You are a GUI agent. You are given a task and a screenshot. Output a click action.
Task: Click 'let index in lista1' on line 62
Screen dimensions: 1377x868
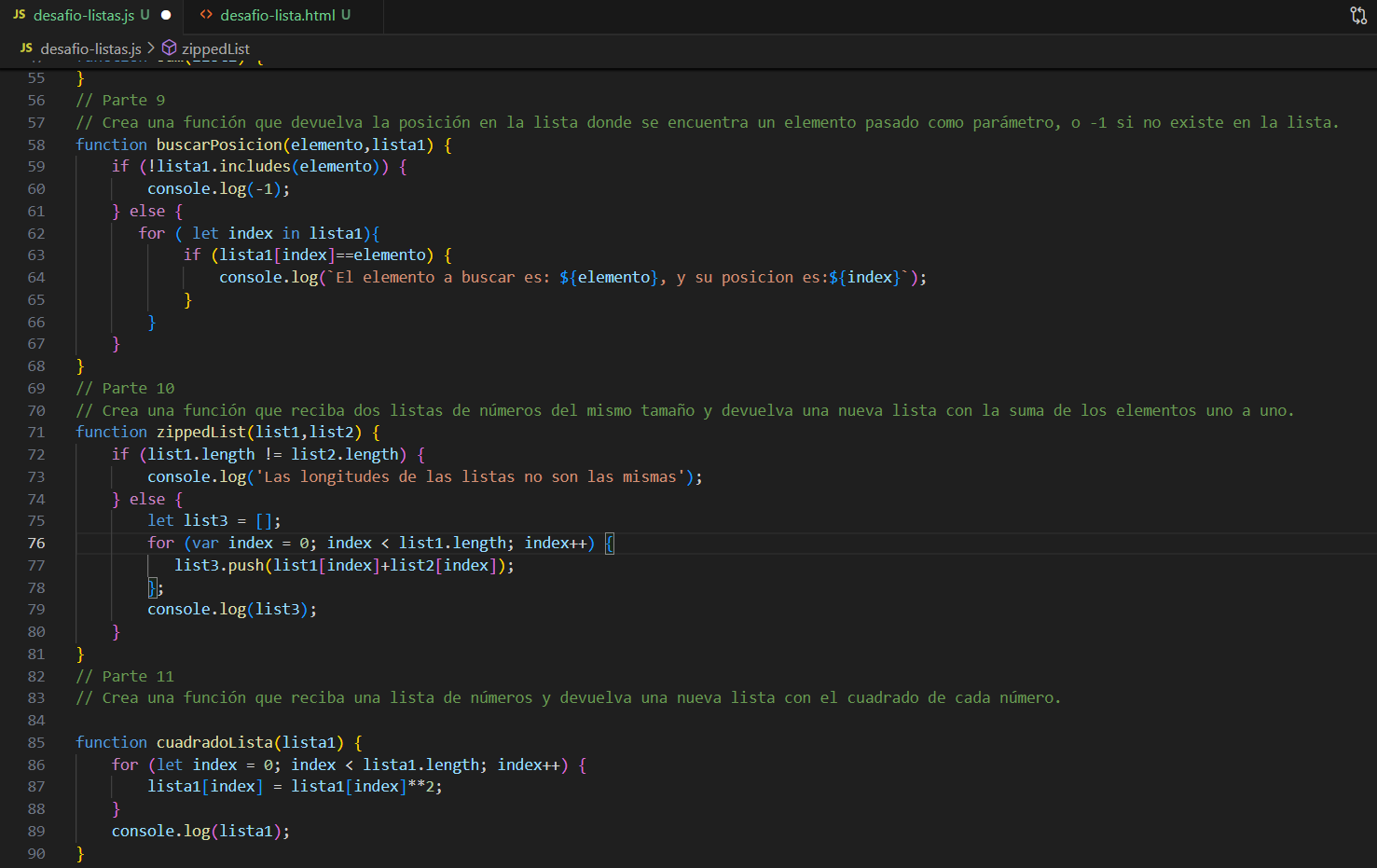(278, 233)
